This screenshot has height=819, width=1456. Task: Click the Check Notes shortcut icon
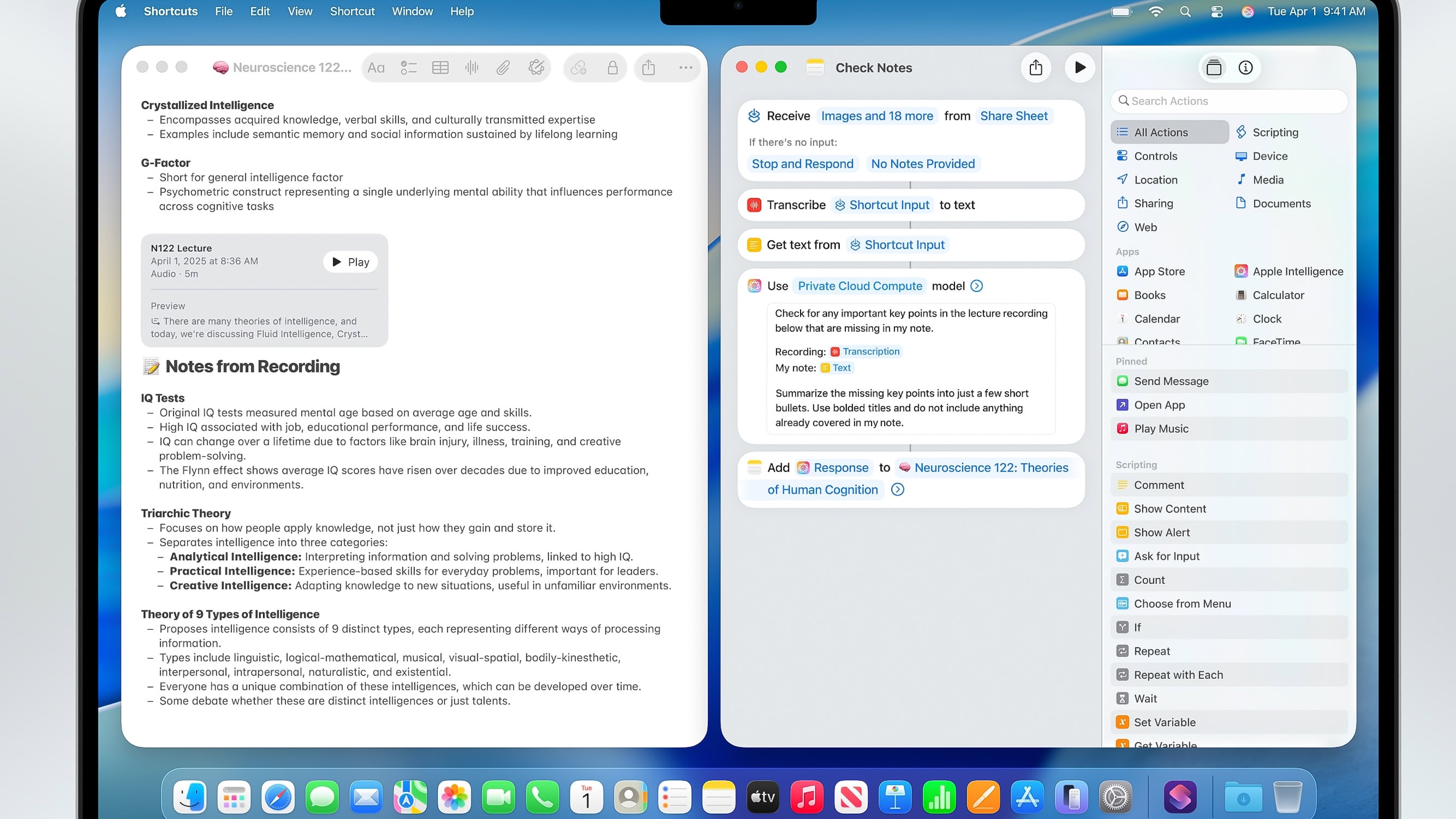pyautogui.click(x=815, y=68)
